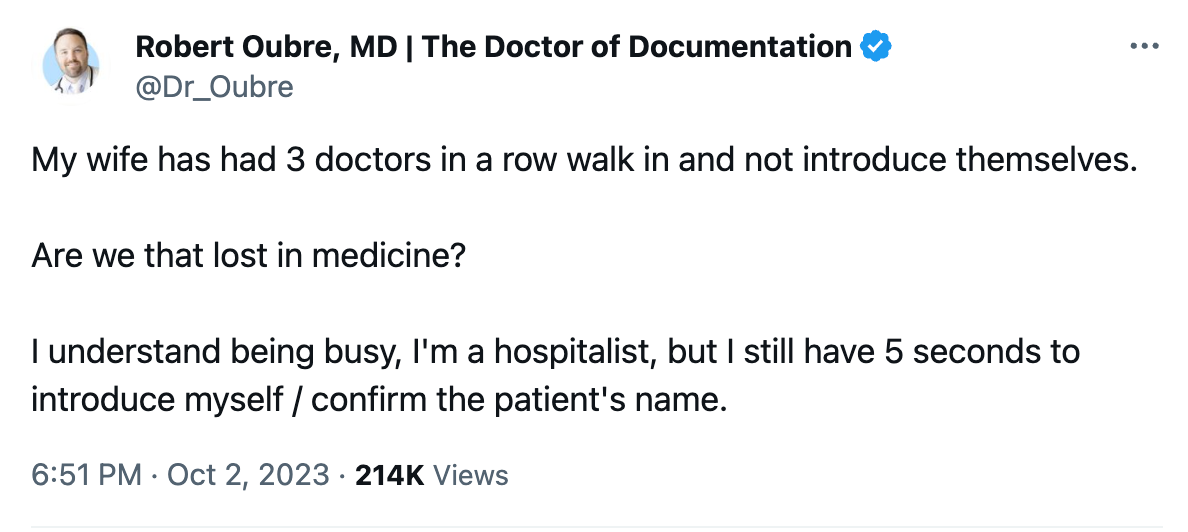Click the line starting "I understand being busy"
The image size is (1188, 532).
[555, 353]
